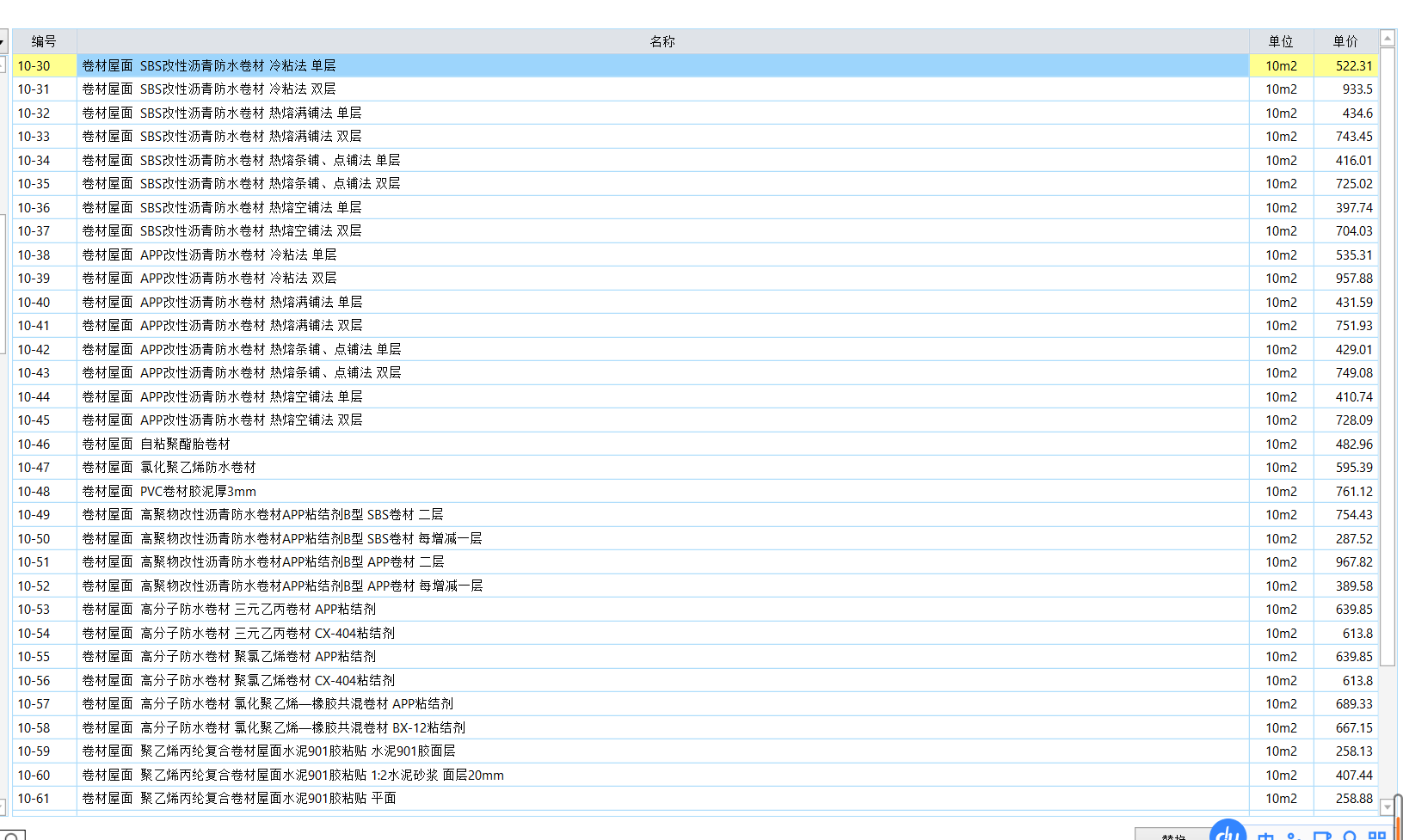This screenshot has height=840, width=1403.
Task: Select code cell 10-35
Action: 45,184
